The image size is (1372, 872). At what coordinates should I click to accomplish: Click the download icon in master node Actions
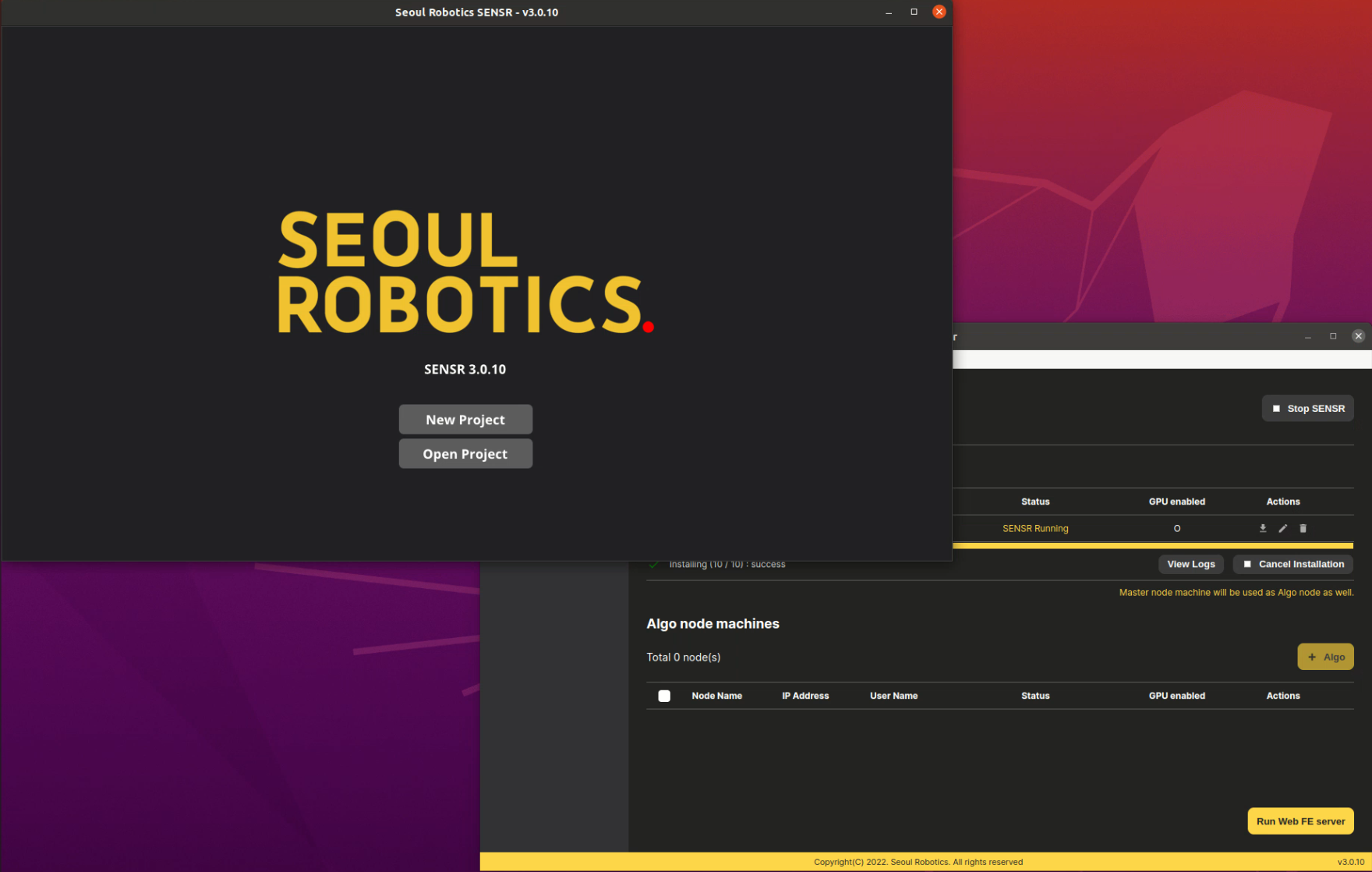[1263, 528]
